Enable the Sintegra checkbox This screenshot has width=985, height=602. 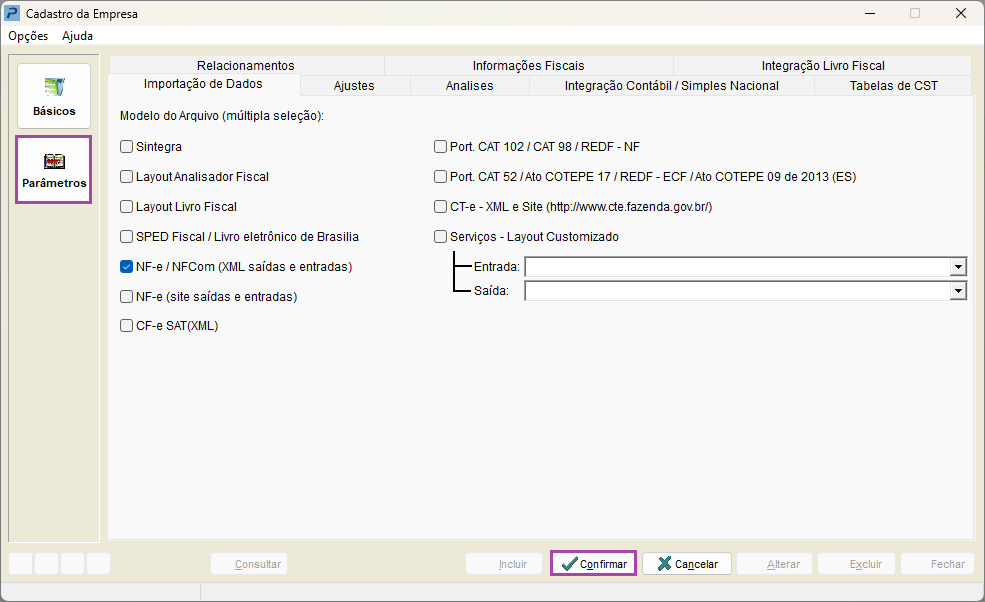[127, 147]
